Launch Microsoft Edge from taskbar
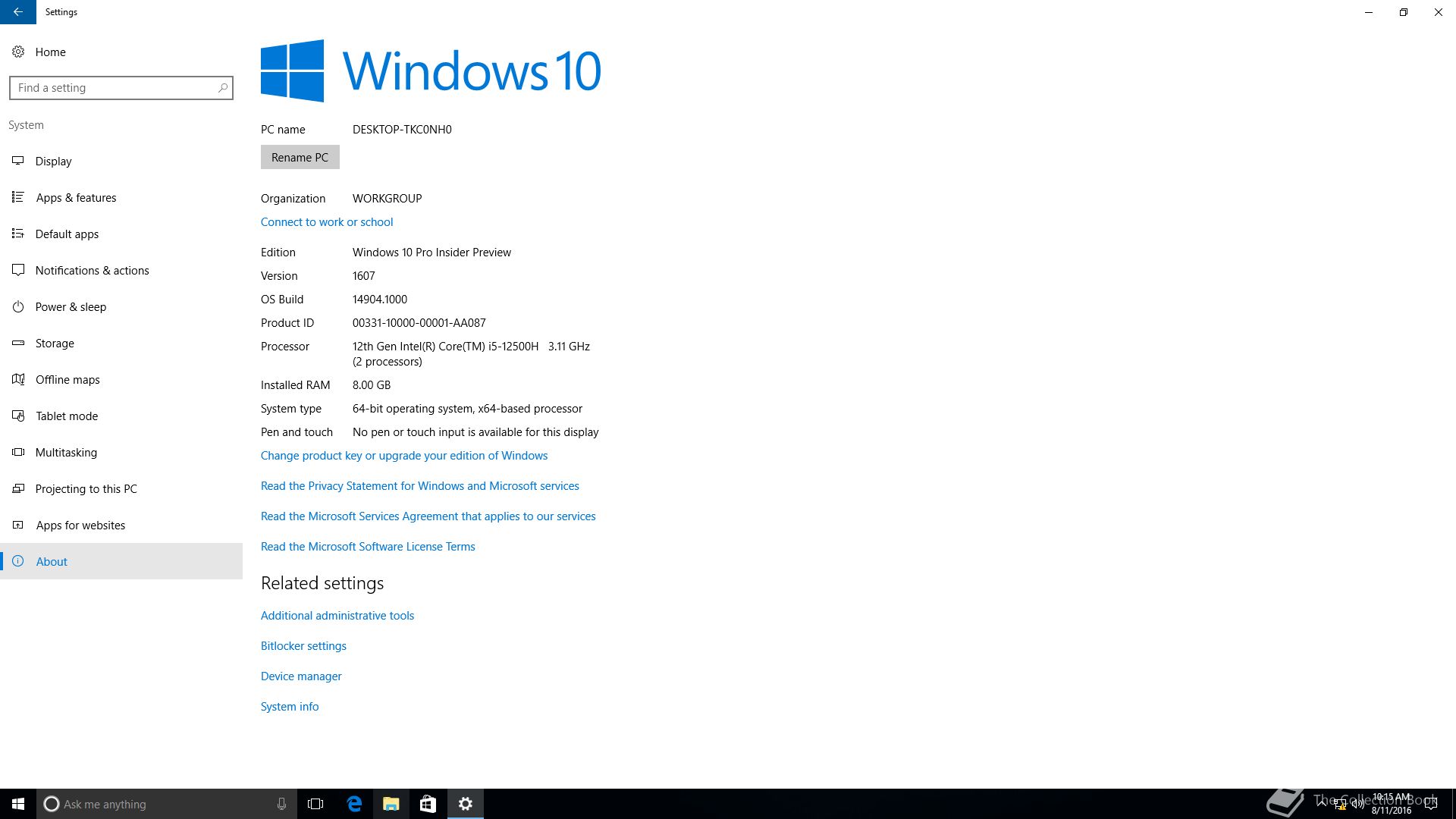Image resolution: width=1456 pixels, height=819 pixels. [x=354, y=804]
